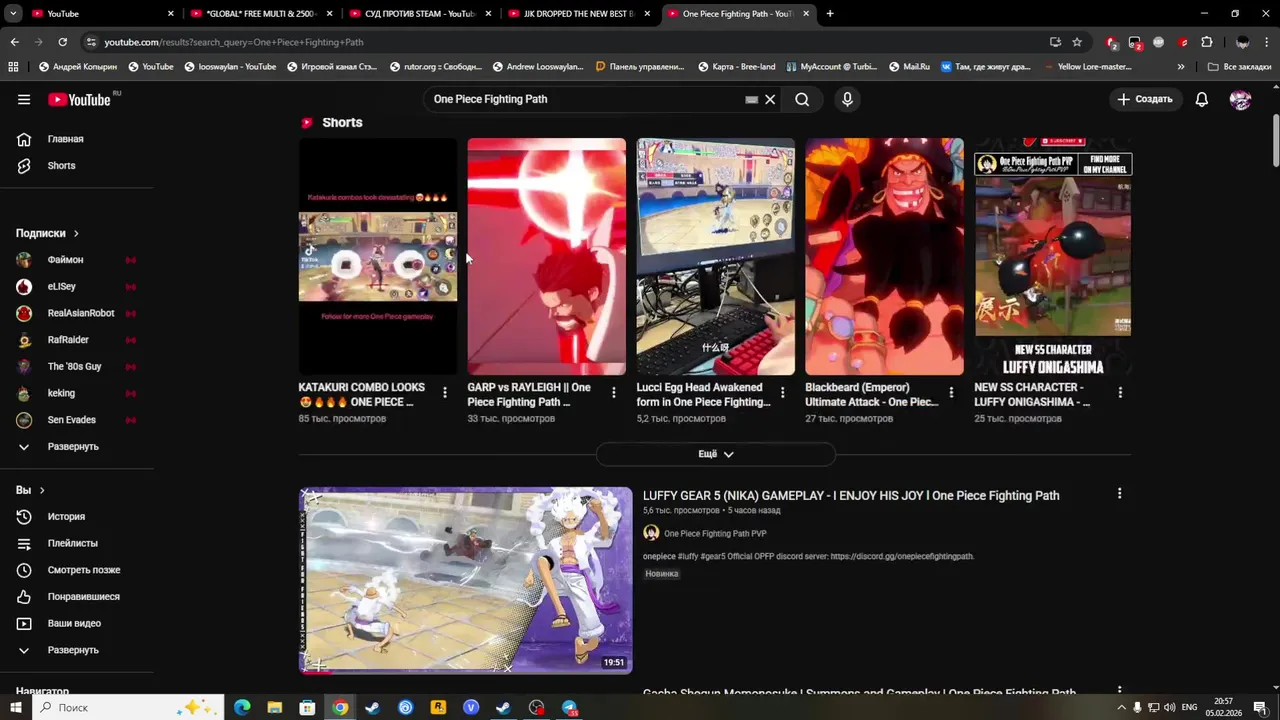Switch to the СУД ПРОТИВ STEAM tab

(420, 14)
